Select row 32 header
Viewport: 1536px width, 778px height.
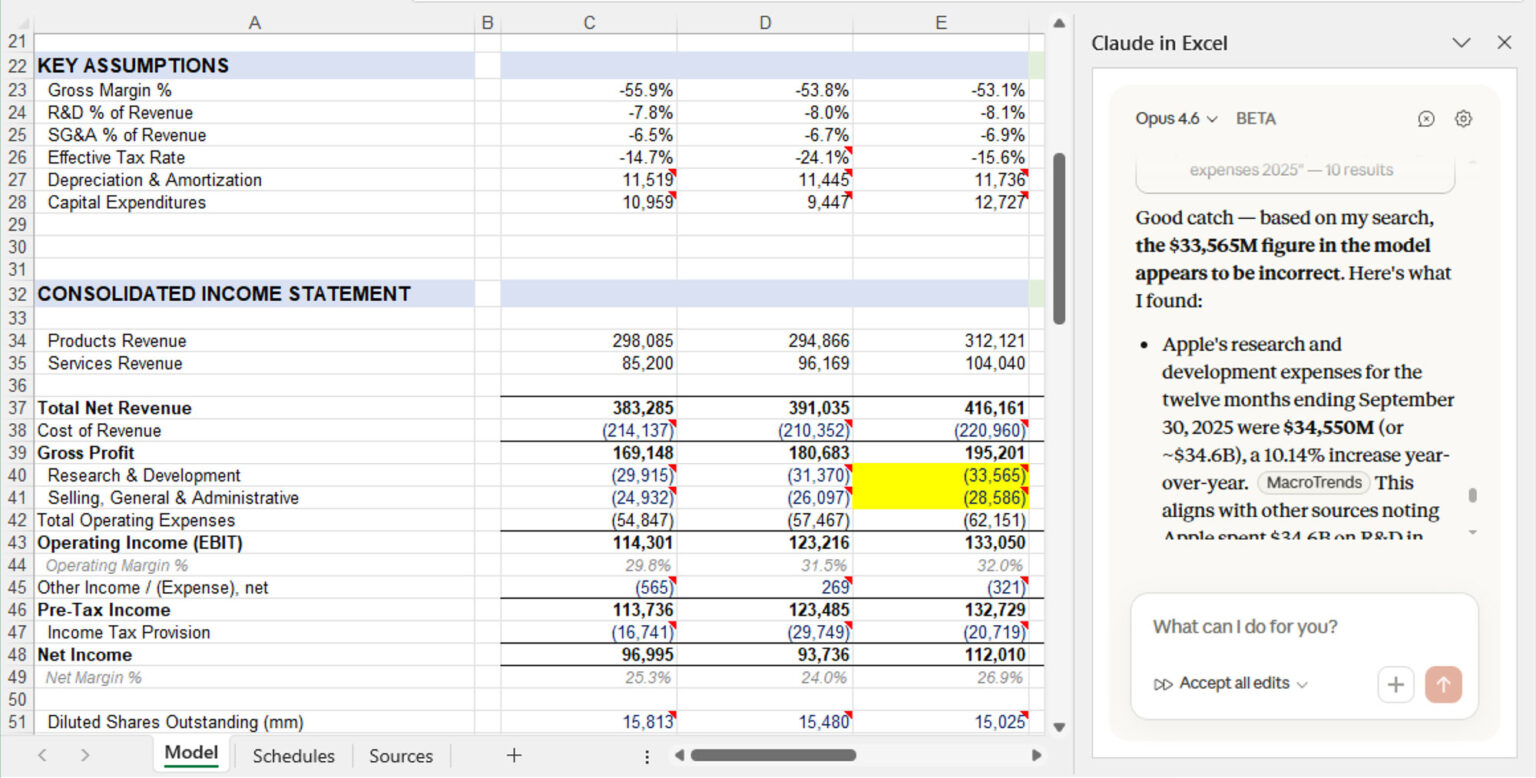[17, 294]
